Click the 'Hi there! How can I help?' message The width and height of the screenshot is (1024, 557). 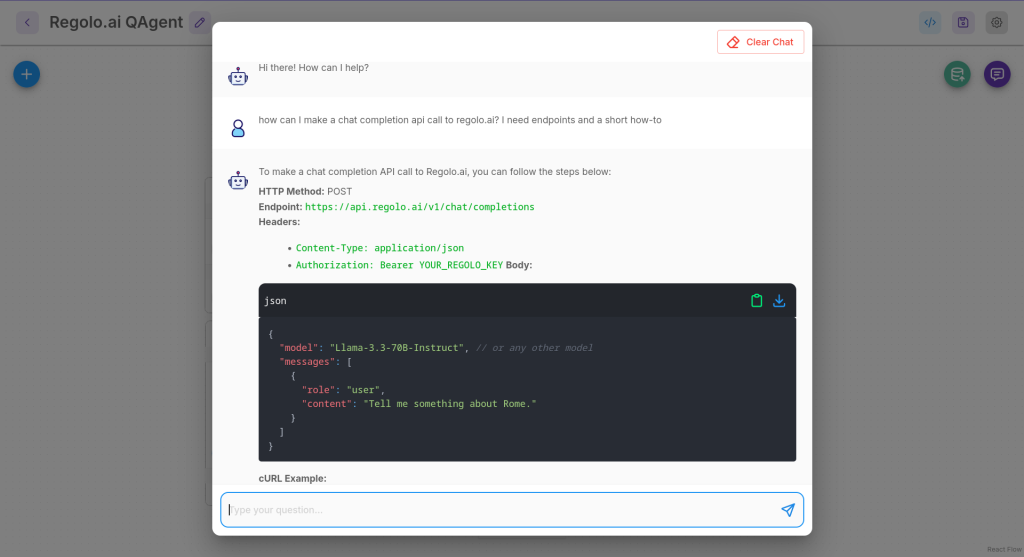313,68
